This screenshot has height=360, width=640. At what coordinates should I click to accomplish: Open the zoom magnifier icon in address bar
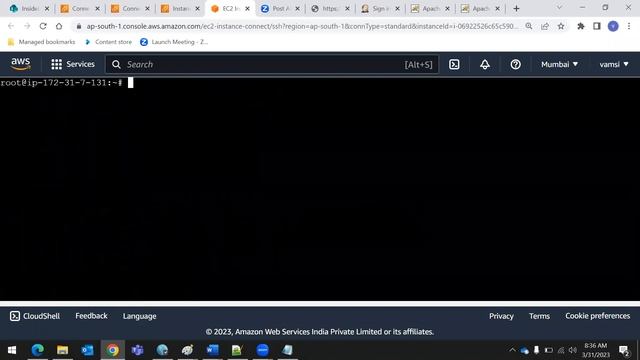point(529,26)
